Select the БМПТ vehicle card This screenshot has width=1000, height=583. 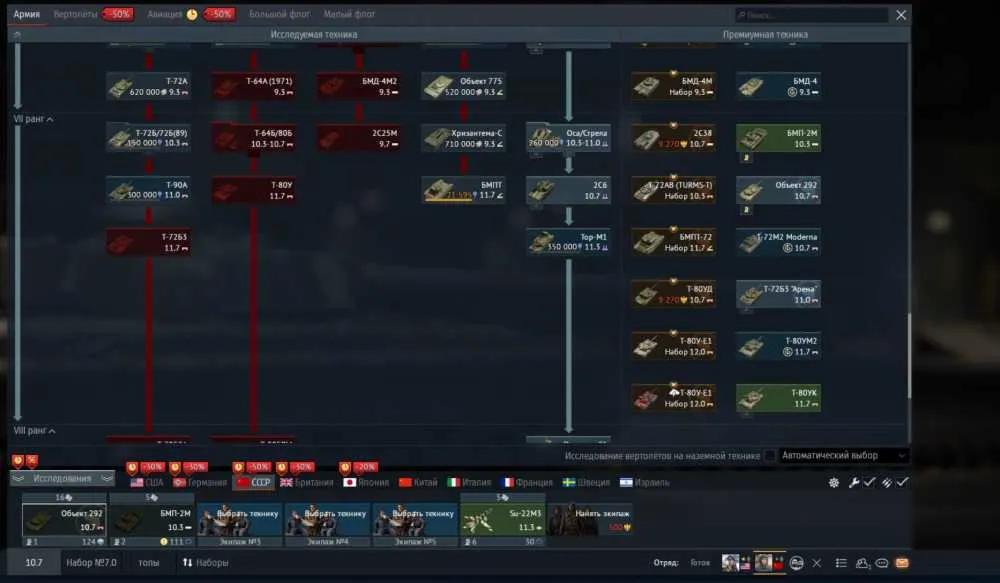coord(464,190)
